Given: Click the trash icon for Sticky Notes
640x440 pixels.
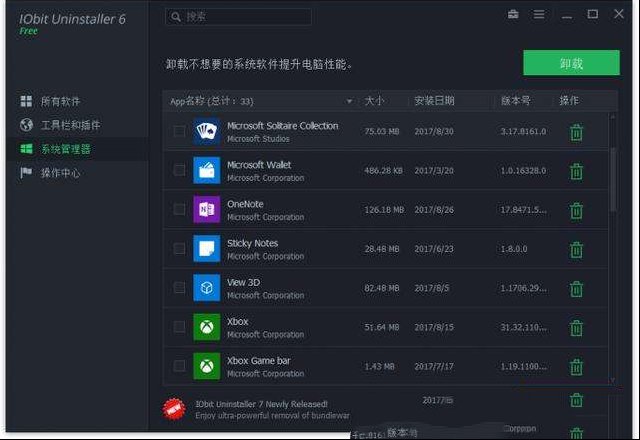Looking at the screenshot, I should 576,250.
